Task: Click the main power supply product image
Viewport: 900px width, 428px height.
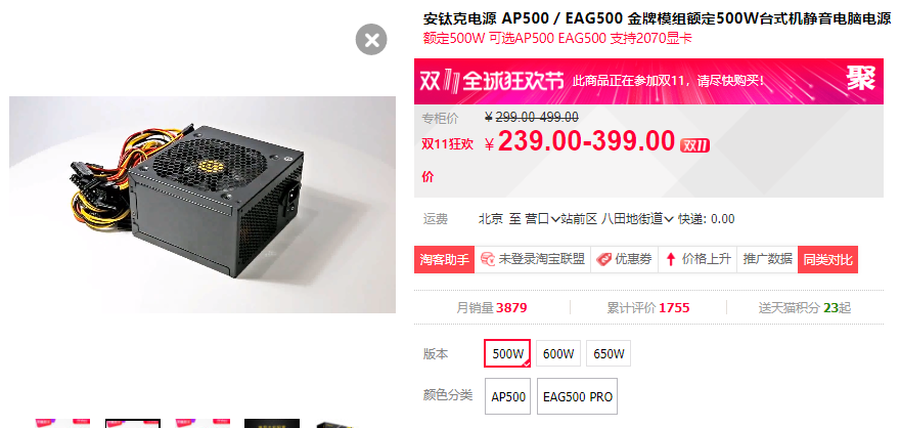Action: tap(203, 205)
